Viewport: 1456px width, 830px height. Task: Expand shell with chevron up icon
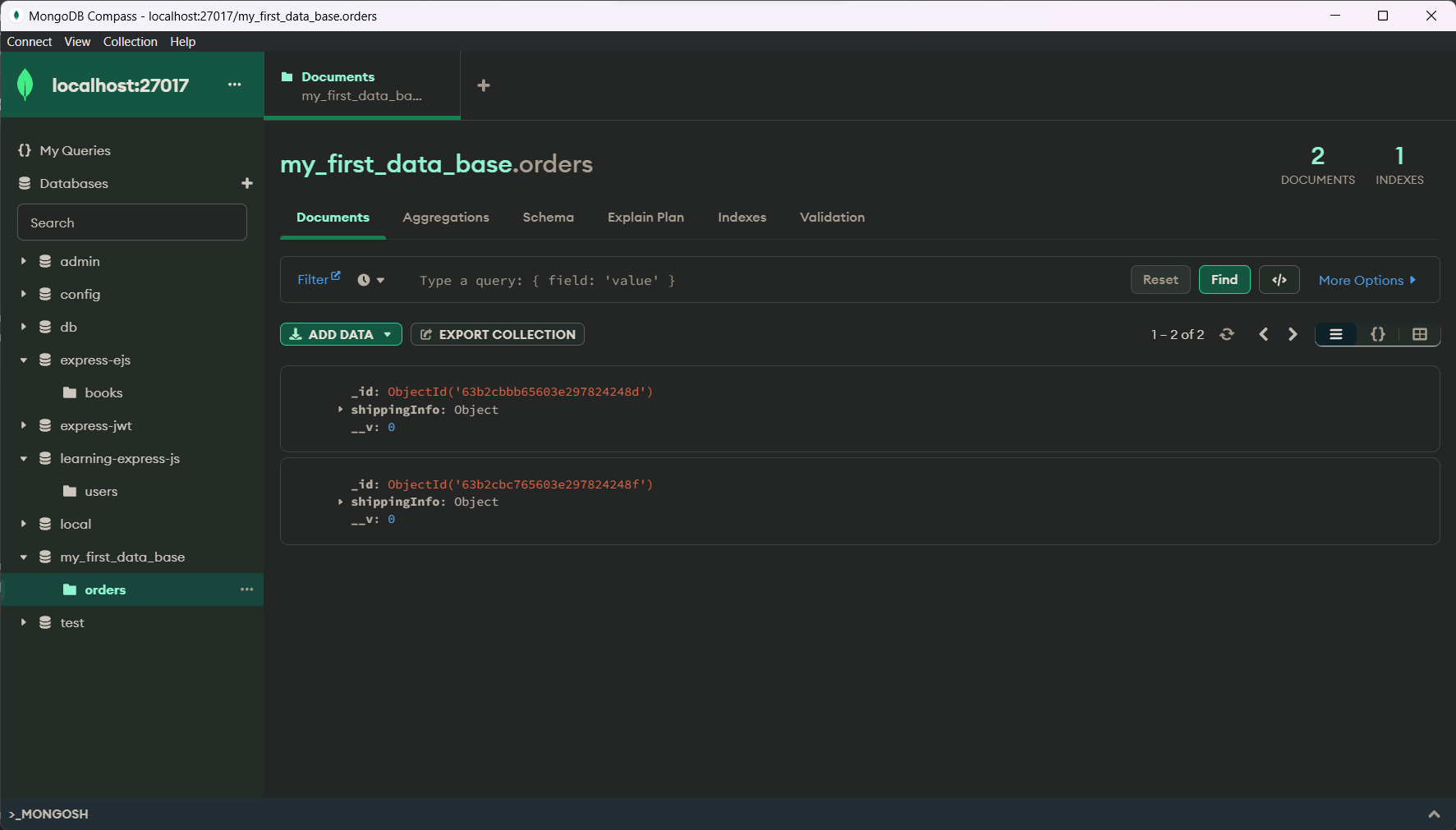click(1435, 814)
